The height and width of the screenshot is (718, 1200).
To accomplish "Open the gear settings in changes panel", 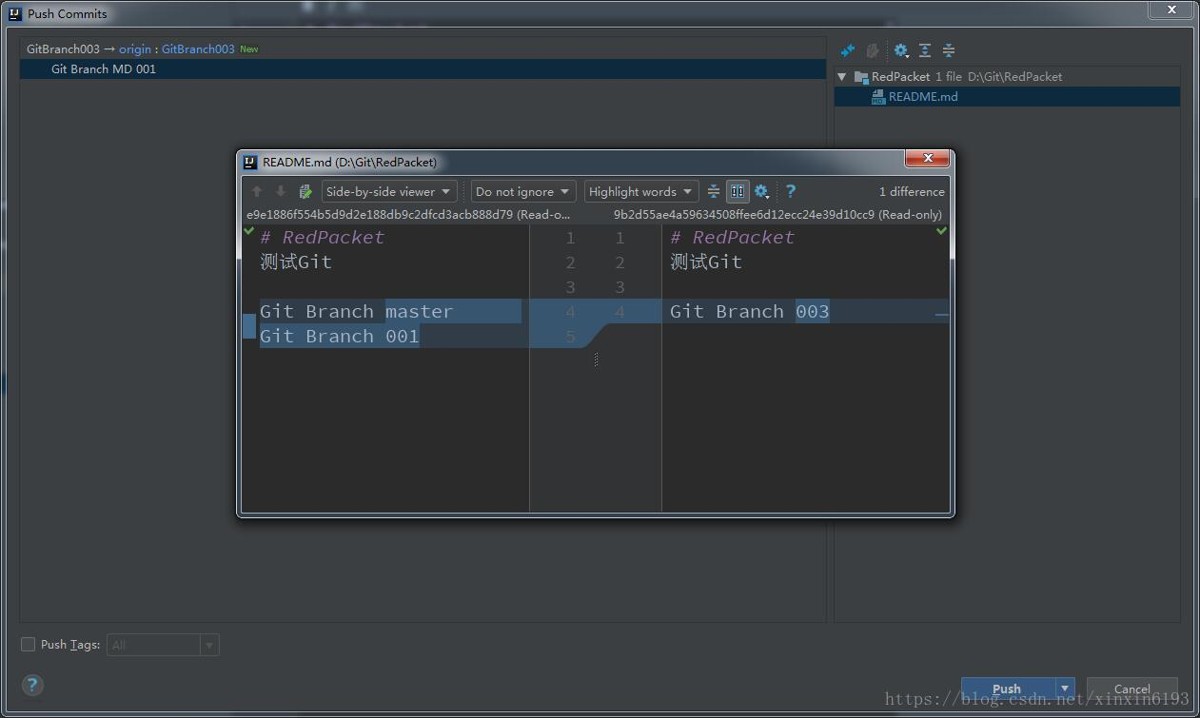I will [900, 50].
